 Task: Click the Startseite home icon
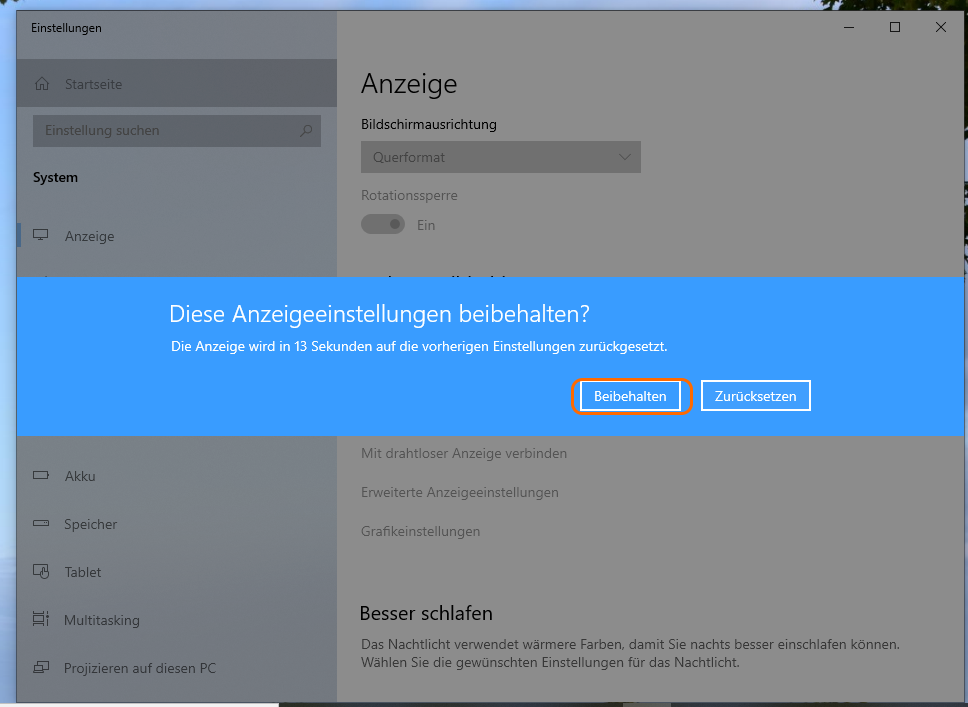(x=41, y=84)
